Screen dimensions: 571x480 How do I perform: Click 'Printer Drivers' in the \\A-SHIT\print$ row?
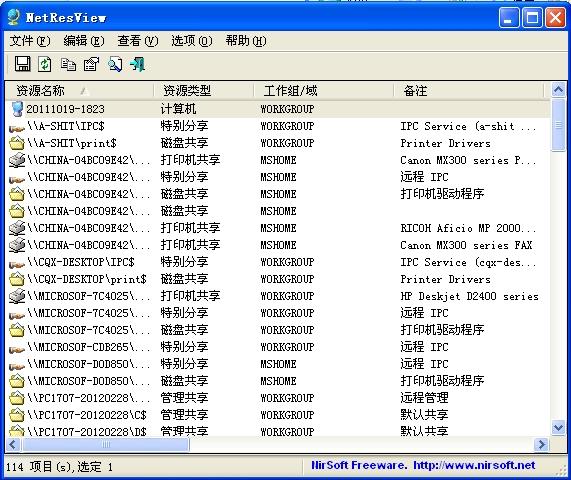(x=445, y=143)
